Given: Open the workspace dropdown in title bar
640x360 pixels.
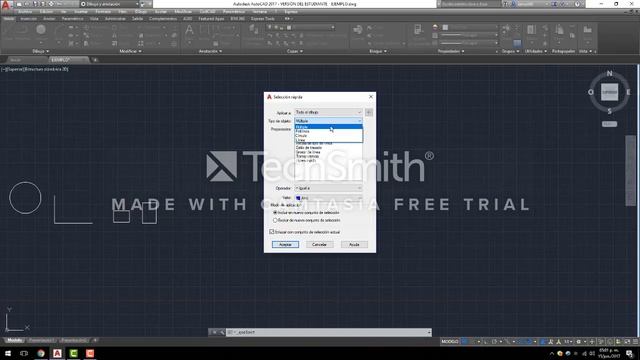Looking at the screenshot, I should [109, 4].
